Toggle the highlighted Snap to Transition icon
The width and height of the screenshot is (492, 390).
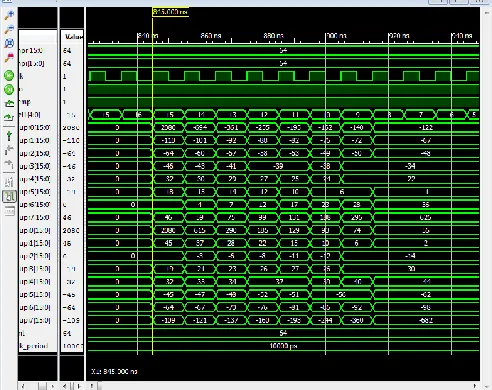coord(9,196)
